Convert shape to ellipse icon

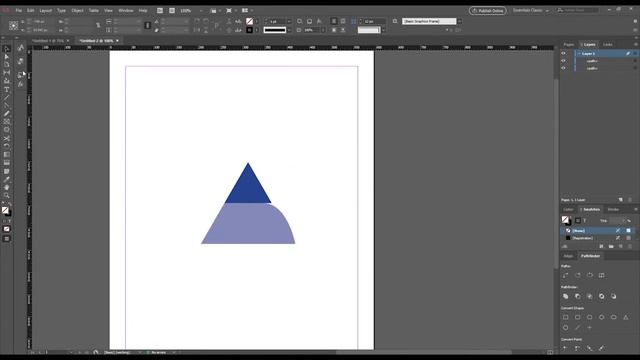click(613, 317)
